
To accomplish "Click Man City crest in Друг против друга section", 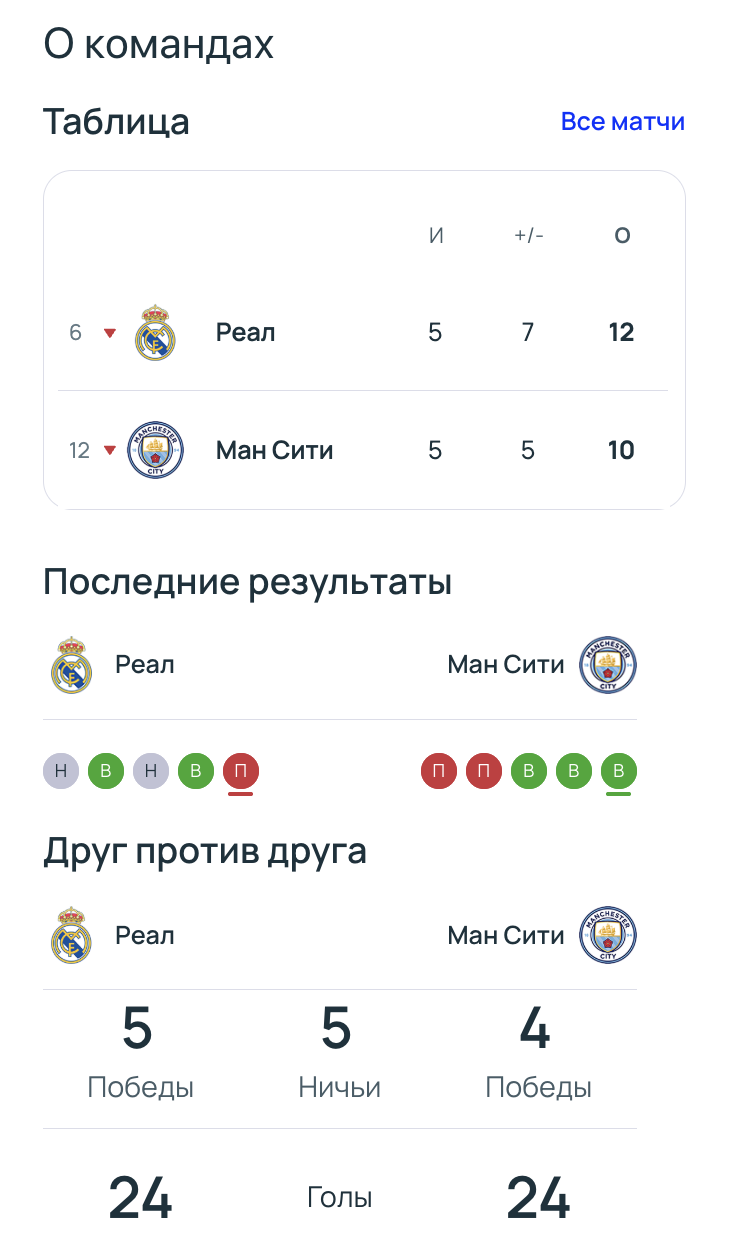I will 608,936.
